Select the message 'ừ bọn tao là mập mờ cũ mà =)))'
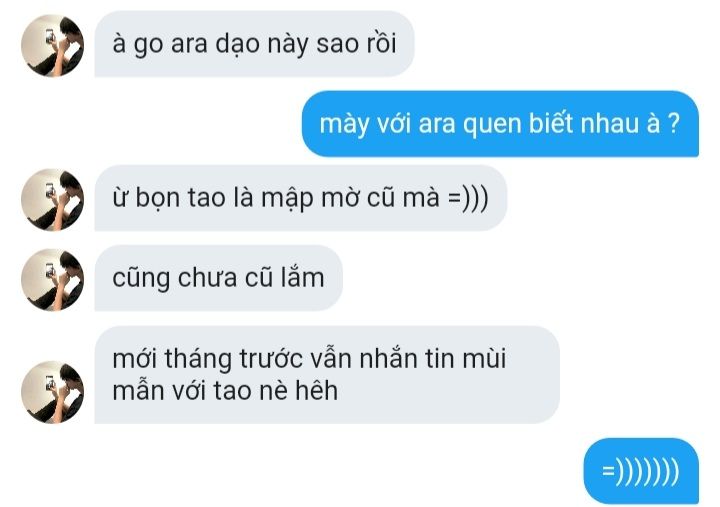 301,198
